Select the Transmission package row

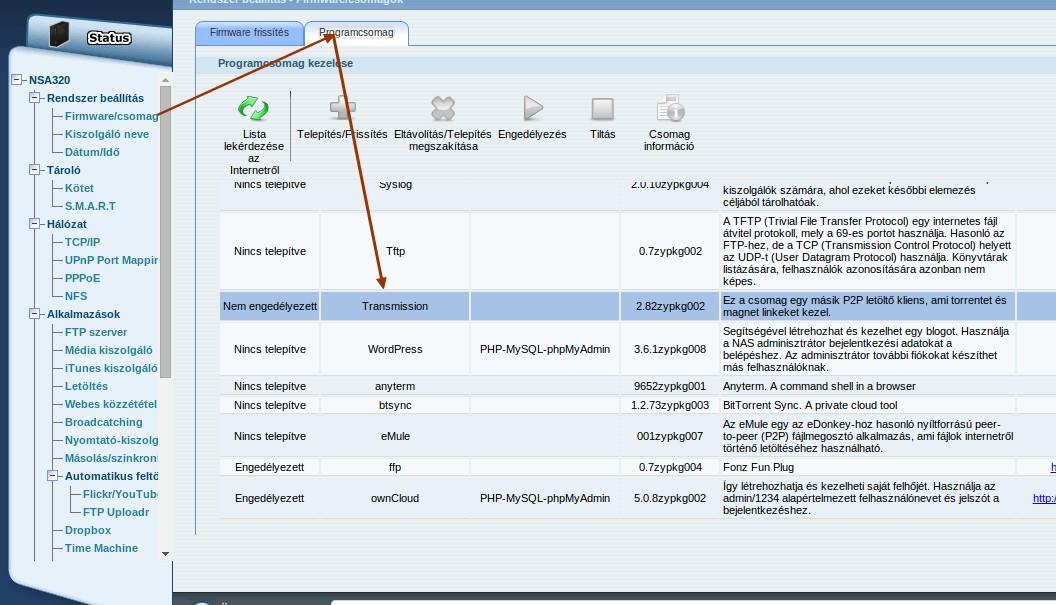pos(638,306)
